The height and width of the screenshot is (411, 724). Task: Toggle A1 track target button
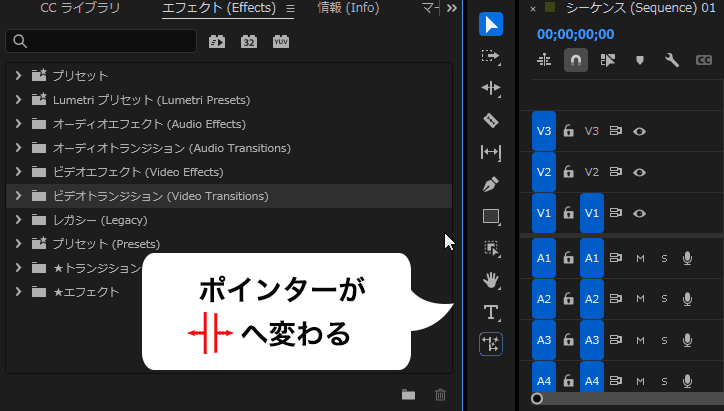tap(591, 258)
